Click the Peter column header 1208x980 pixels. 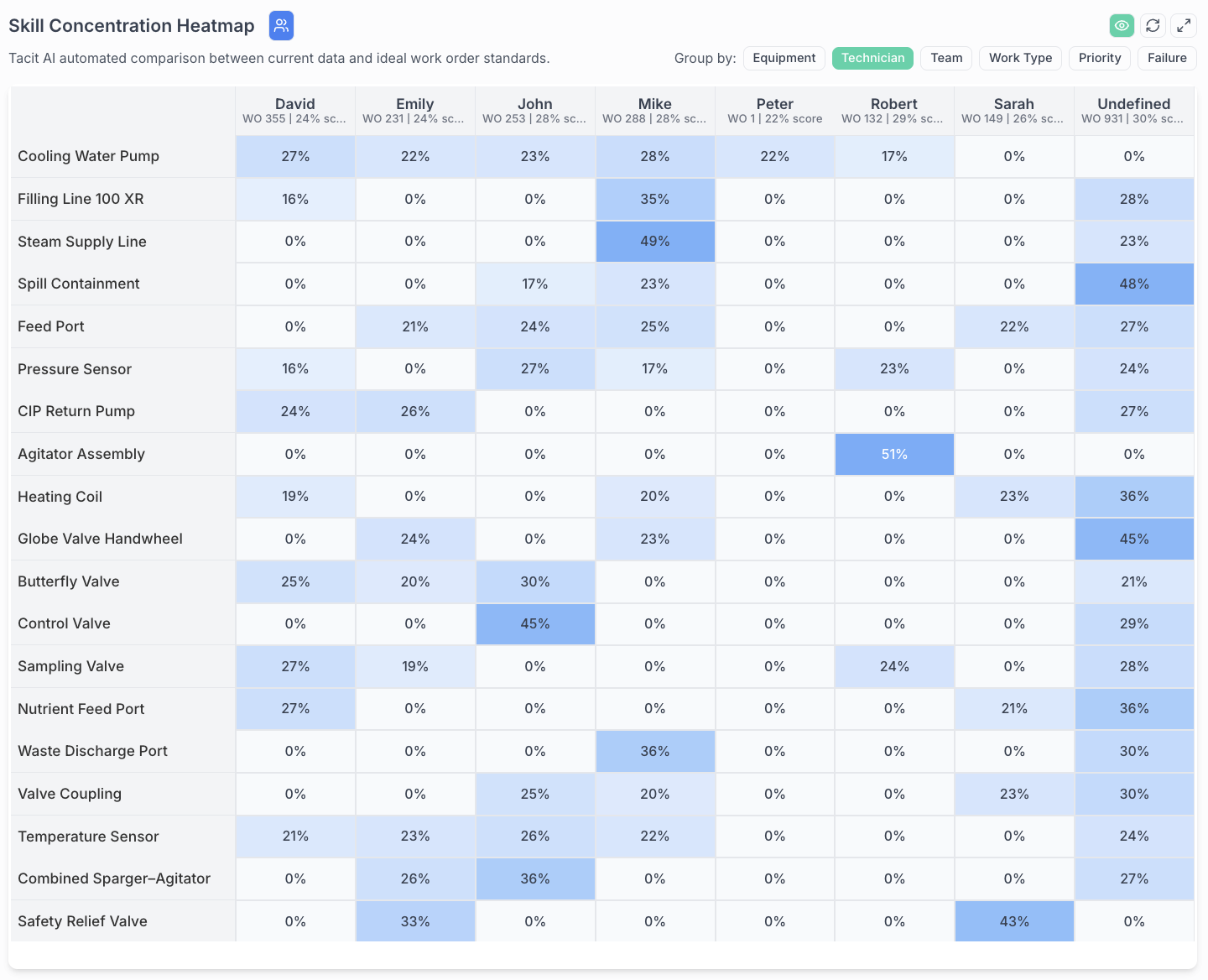774,110
